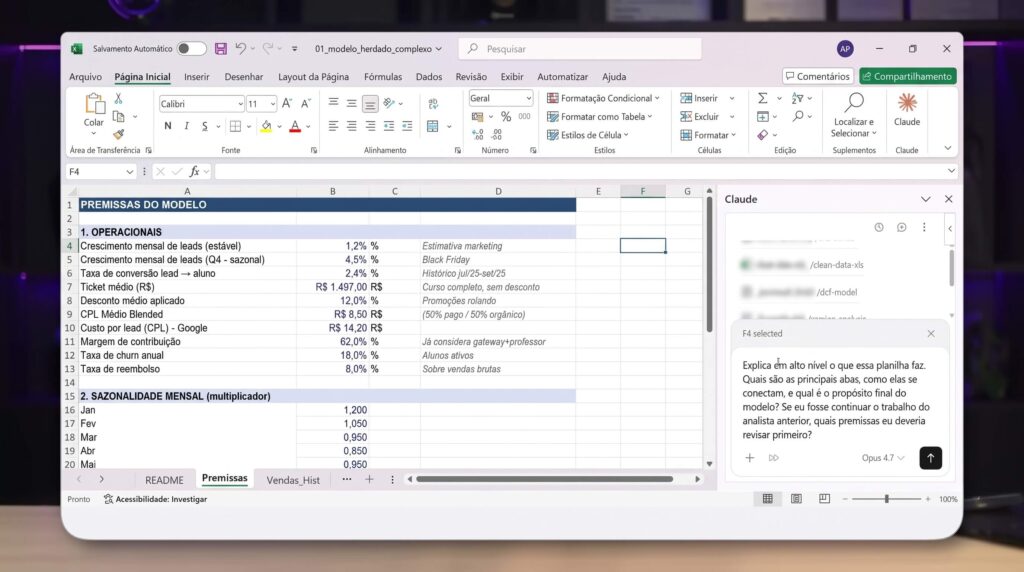Send the prompt with arrow button
The width and height of the screenshot is (1024, 572).
pos(931,458)
